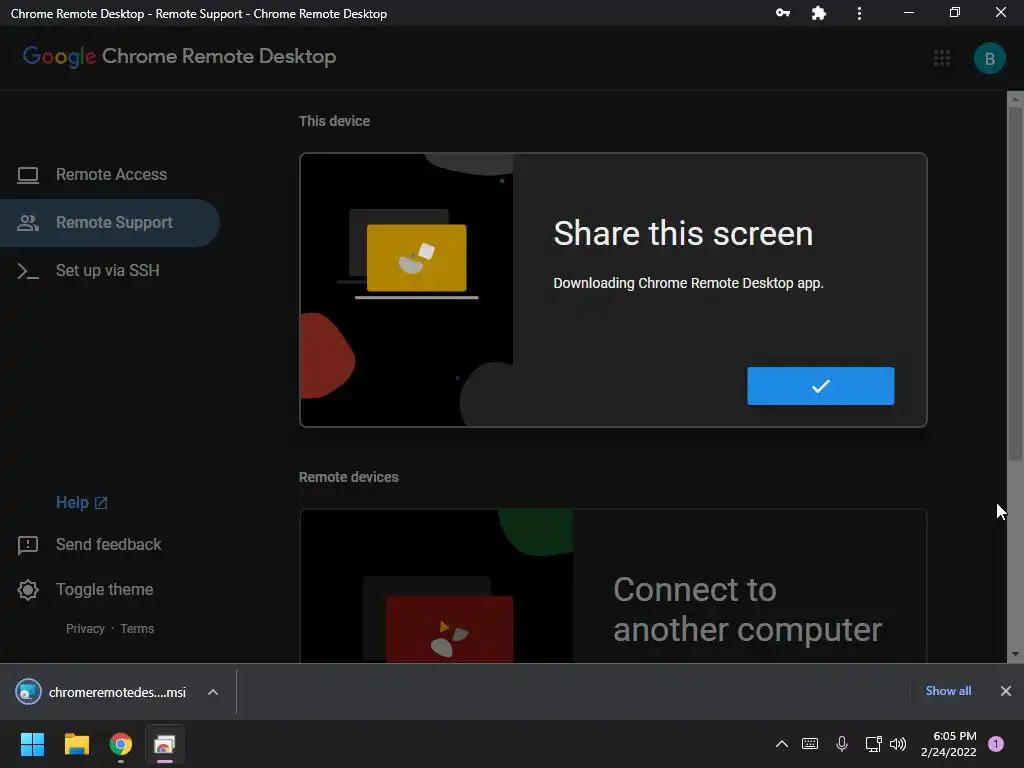Click the terminal prompt icon for SSH

[x=27, y=271]
